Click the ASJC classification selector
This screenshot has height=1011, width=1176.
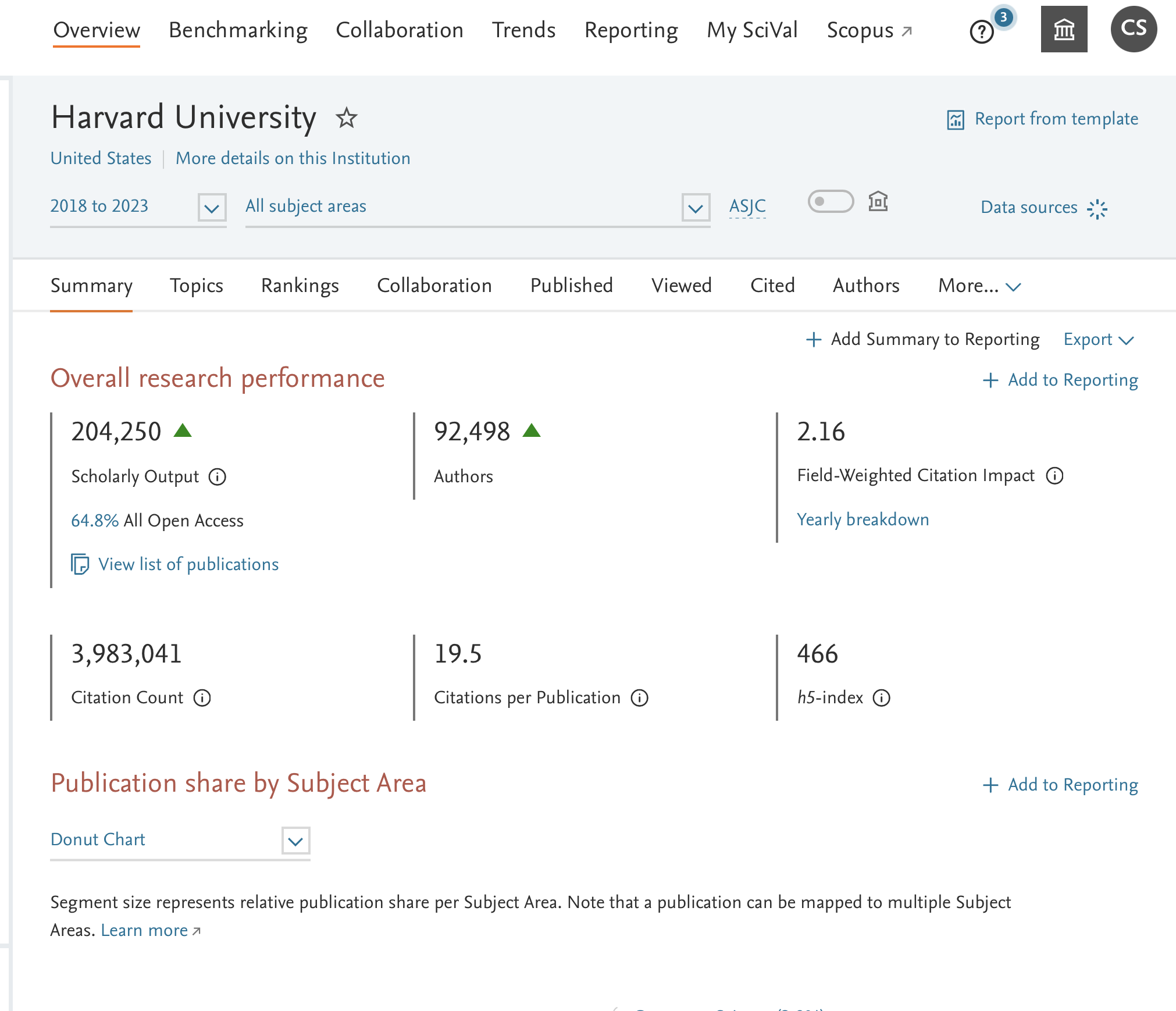point(747,207)
